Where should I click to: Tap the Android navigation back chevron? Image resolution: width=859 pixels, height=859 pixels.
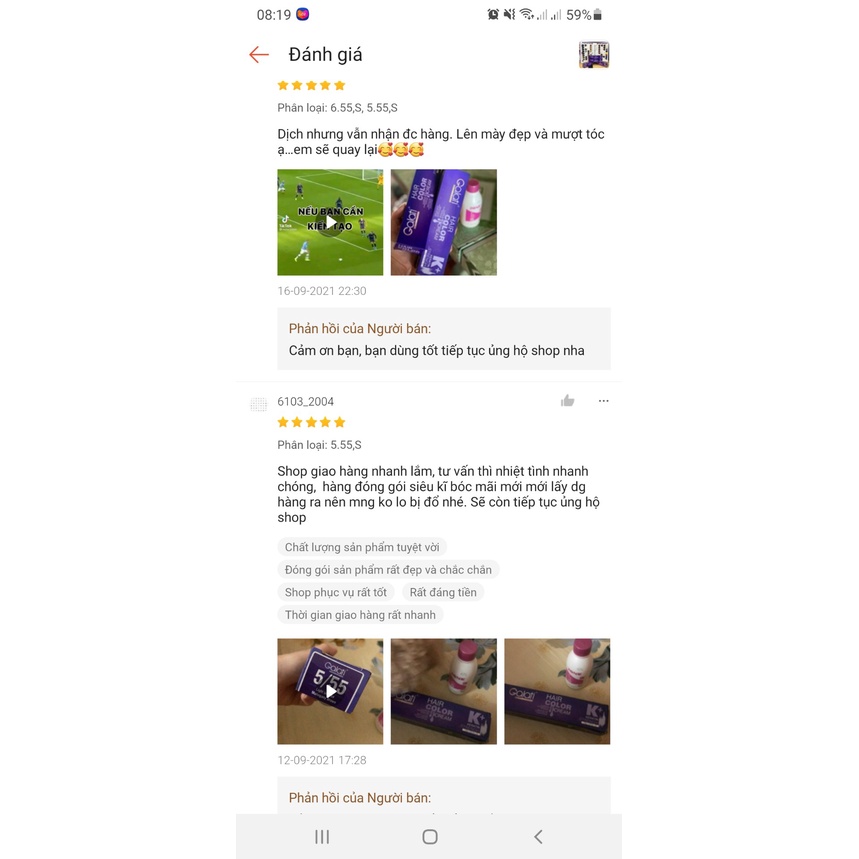(538, 837)
